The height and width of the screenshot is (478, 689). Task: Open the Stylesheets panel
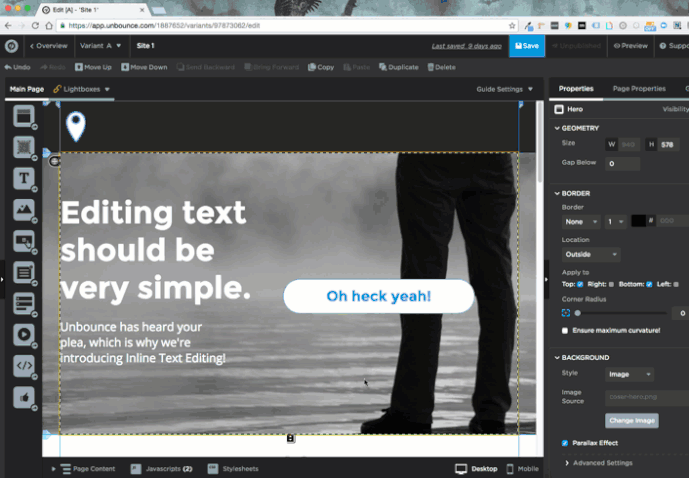click(233, 469)
